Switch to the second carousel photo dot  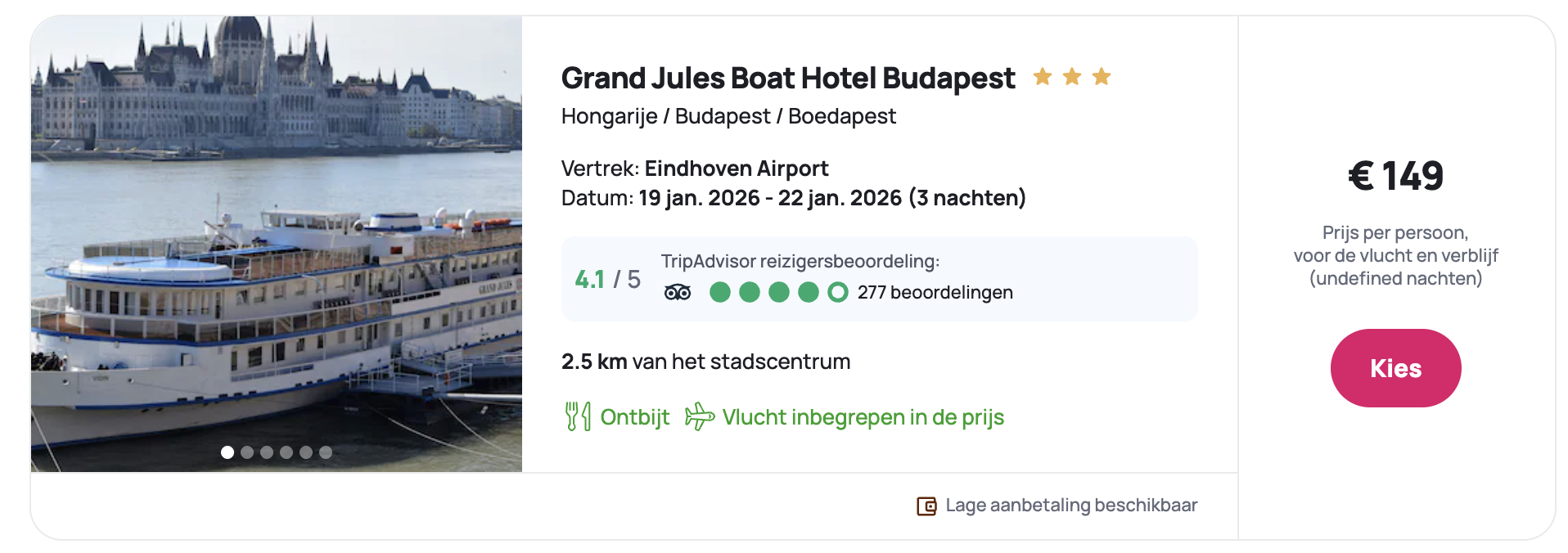[247, 452]
